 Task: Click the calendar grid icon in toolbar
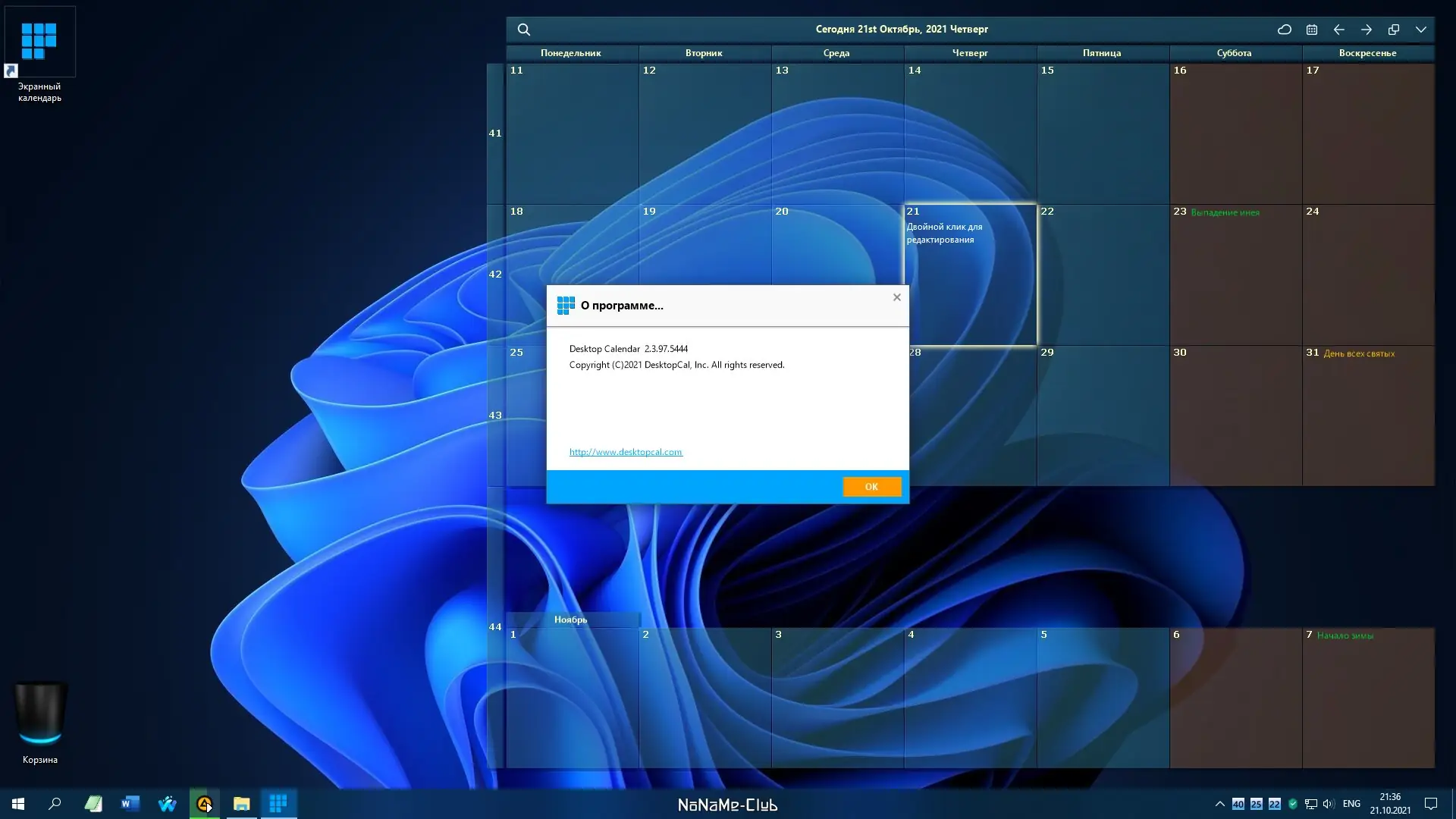1311,30
